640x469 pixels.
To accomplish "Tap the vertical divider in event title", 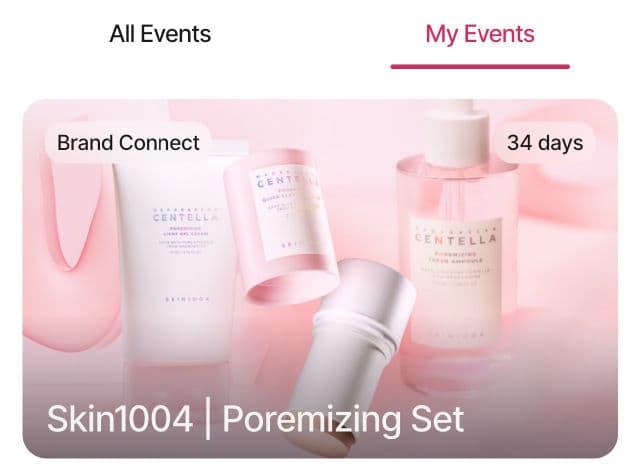I will coord(208,419).
